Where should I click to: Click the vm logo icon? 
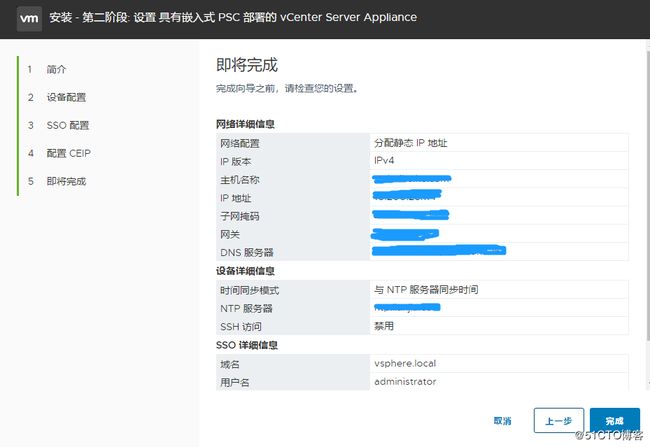pyautogui.click(x=29, y=18)
